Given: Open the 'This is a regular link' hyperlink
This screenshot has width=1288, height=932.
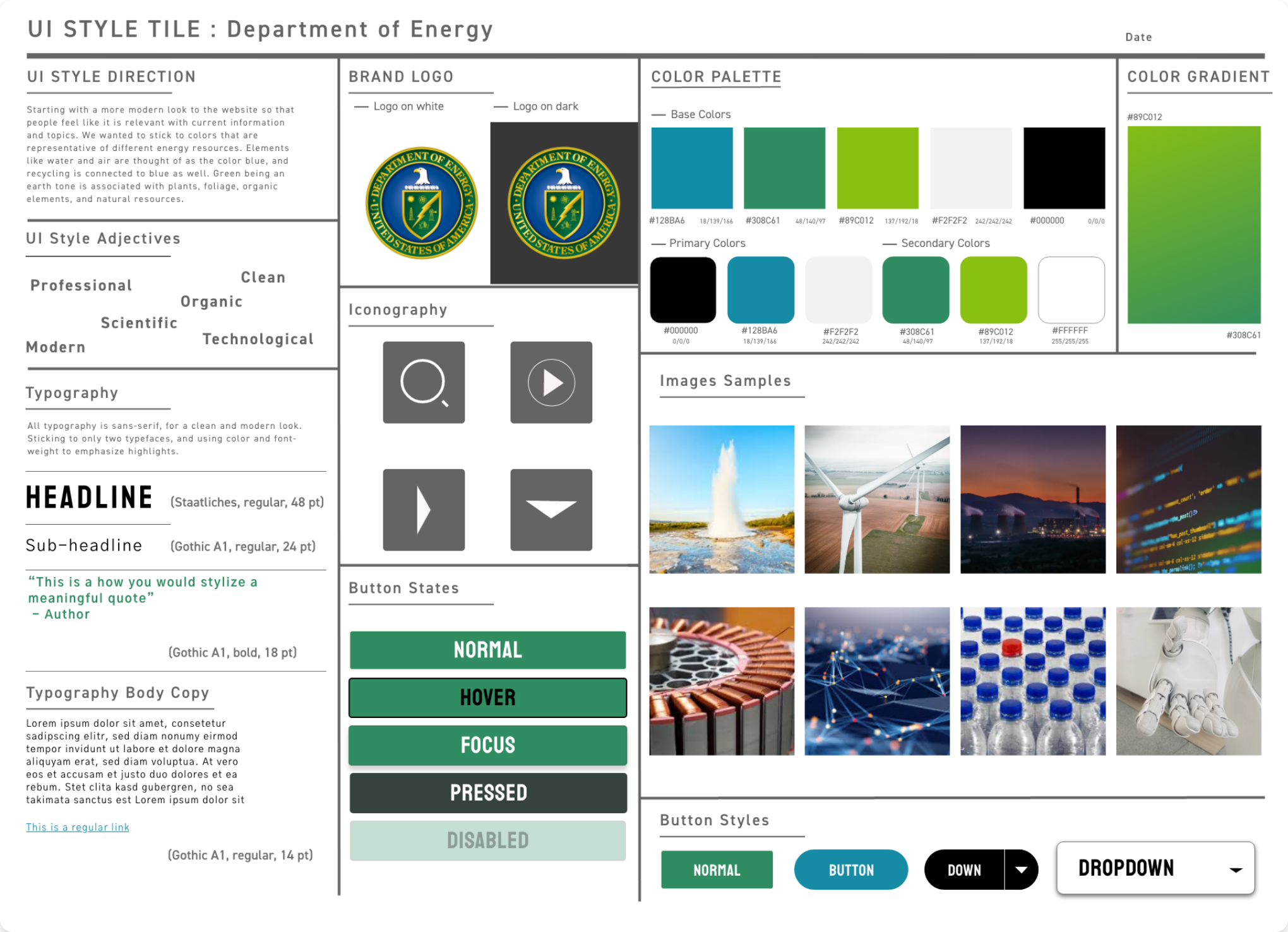Looking at the screenshot, I should tap(78, 827).
